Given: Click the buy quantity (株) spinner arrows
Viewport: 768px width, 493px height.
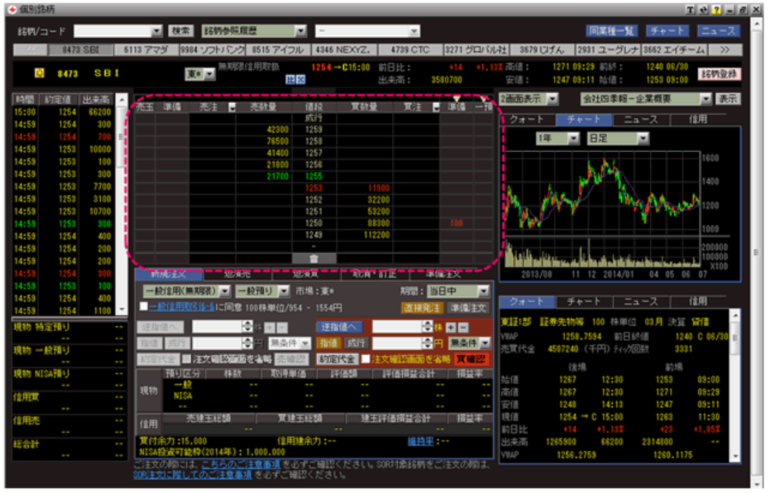Looking at the screenshot, I should pos(428,327).
